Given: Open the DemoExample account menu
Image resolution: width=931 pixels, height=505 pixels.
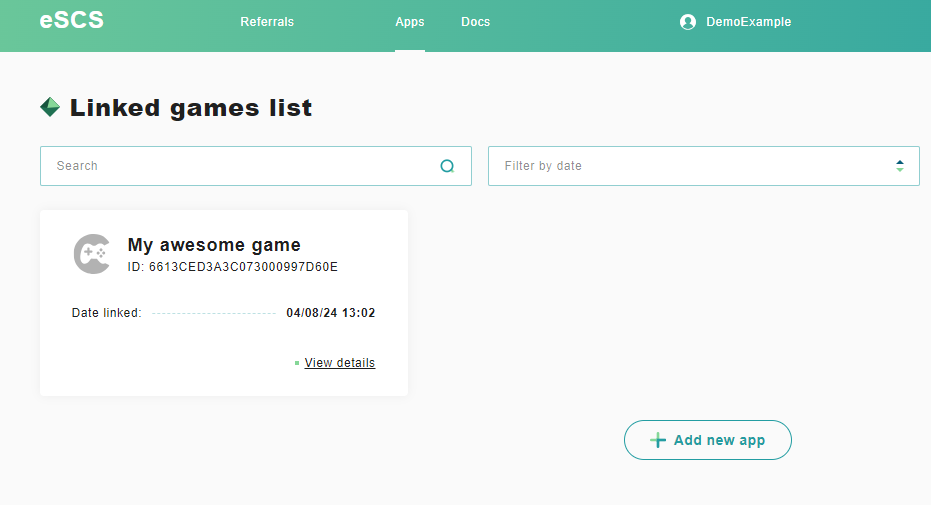Looking at the screenshot, I should tap(748, 22).
